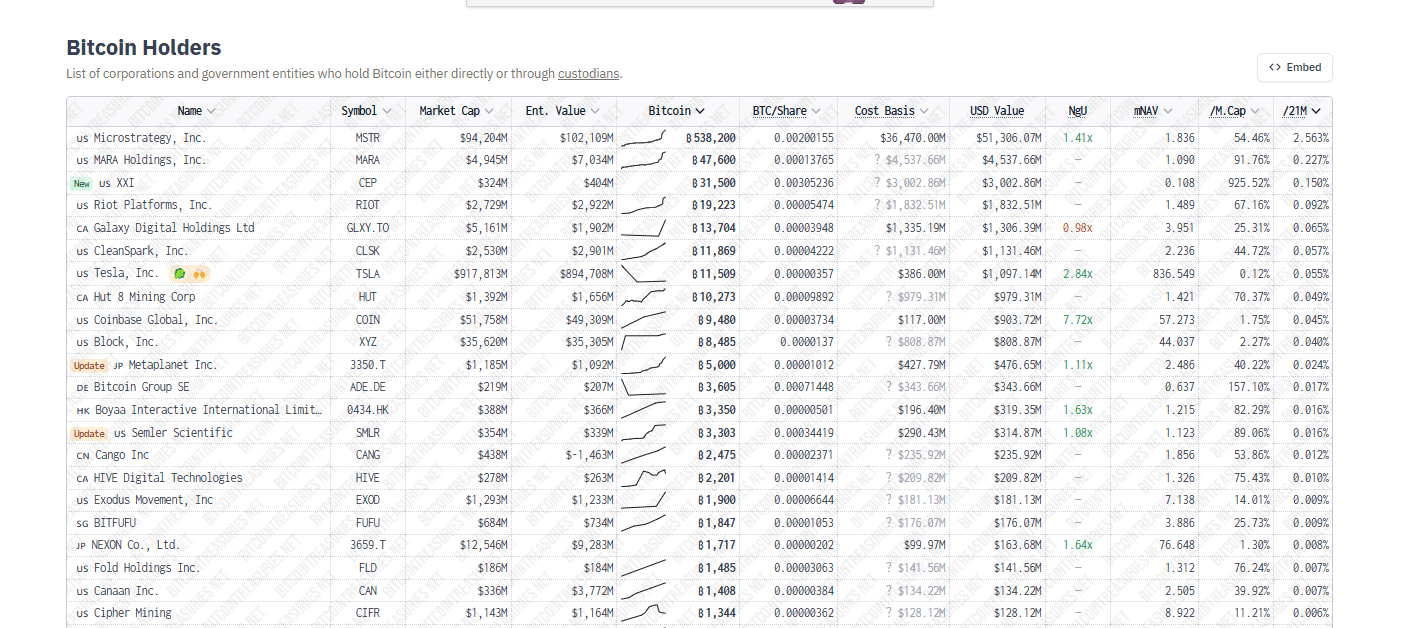
Task: Sort by /M.Cap column header
Action: click(1234, 111)
